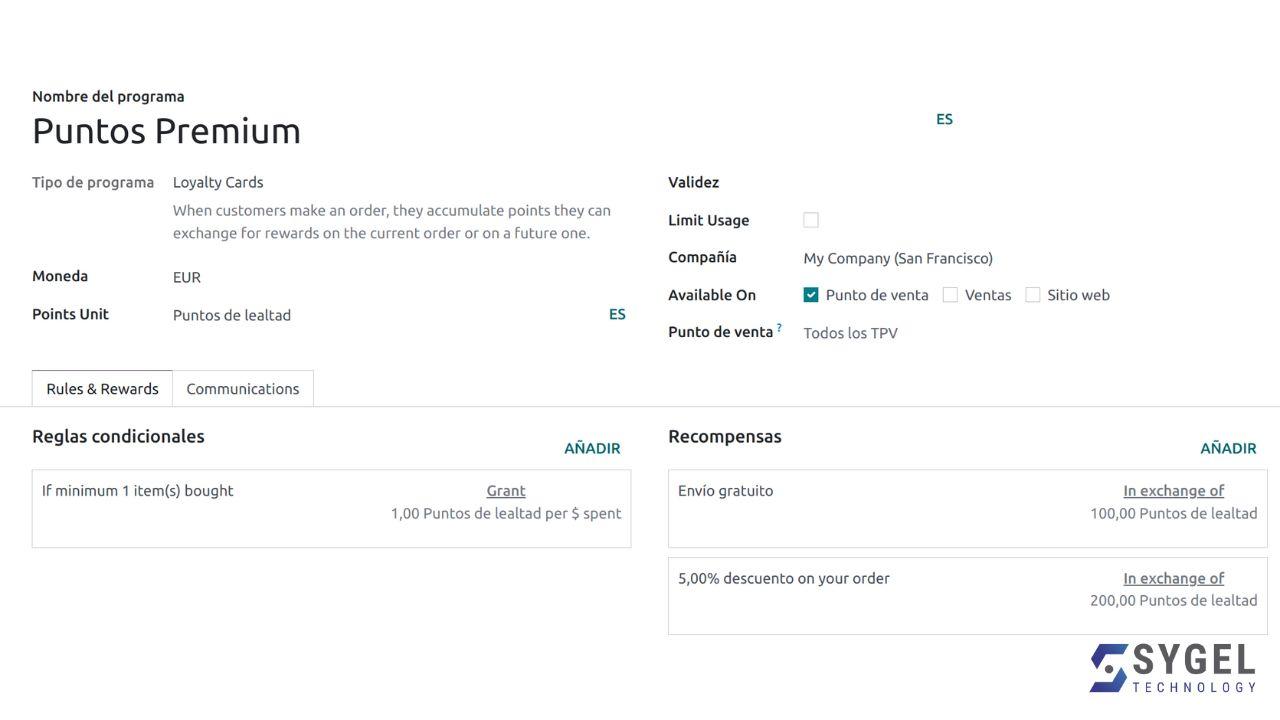1280x720 pixels.
Task: Add a new rule under Reglas condicionales
Action: pos(592,448)
